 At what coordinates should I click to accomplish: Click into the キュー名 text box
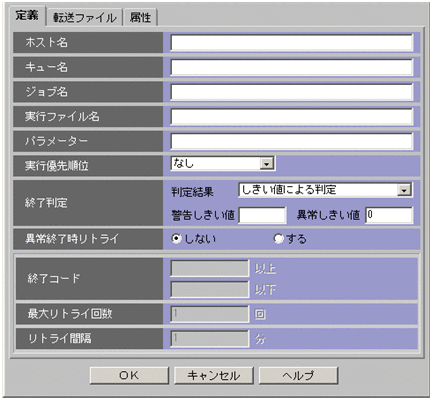click(292, 67)
